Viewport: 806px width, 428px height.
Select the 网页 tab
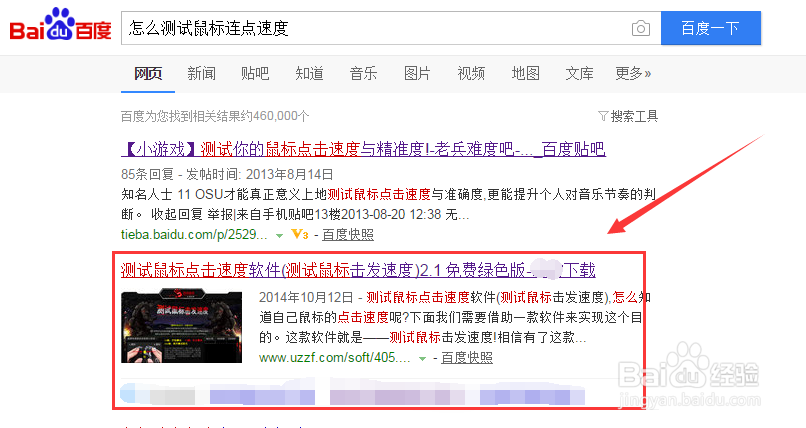[148, 73]
